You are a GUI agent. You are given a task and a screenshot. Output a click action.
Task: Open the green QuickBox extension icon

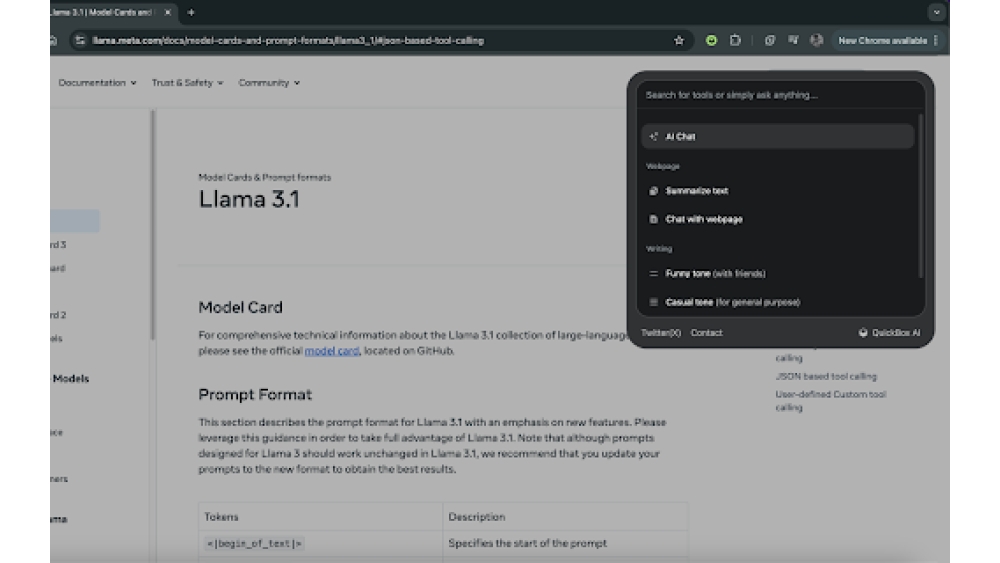click(x=711, y=41)
